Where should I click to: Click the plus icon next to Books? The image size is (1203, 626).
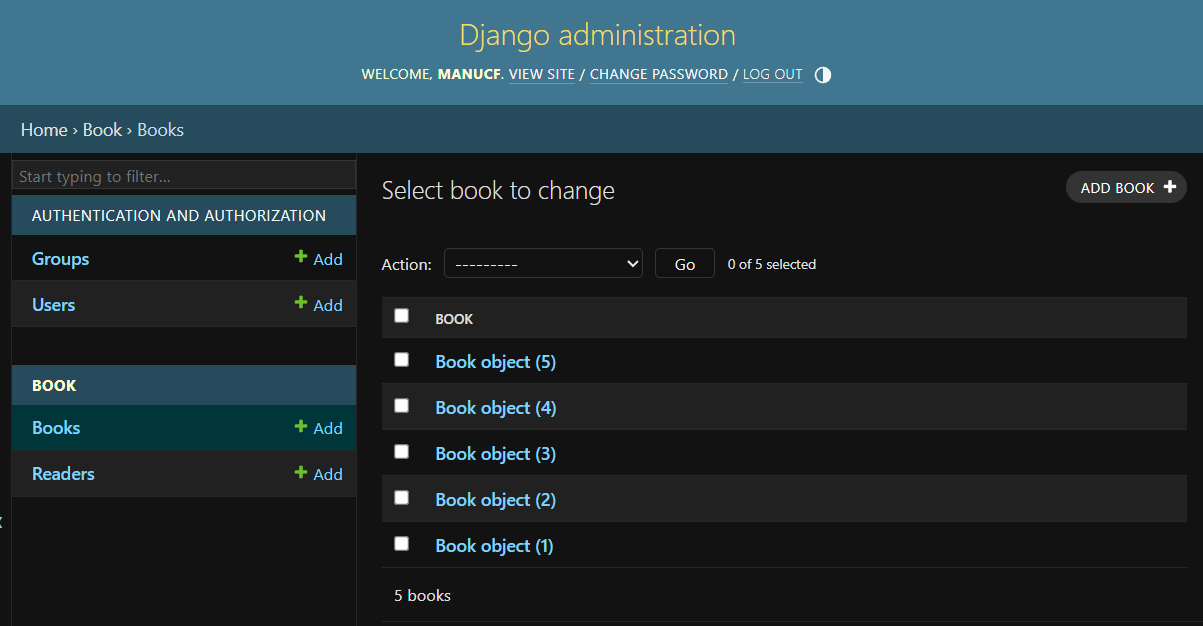301,427
